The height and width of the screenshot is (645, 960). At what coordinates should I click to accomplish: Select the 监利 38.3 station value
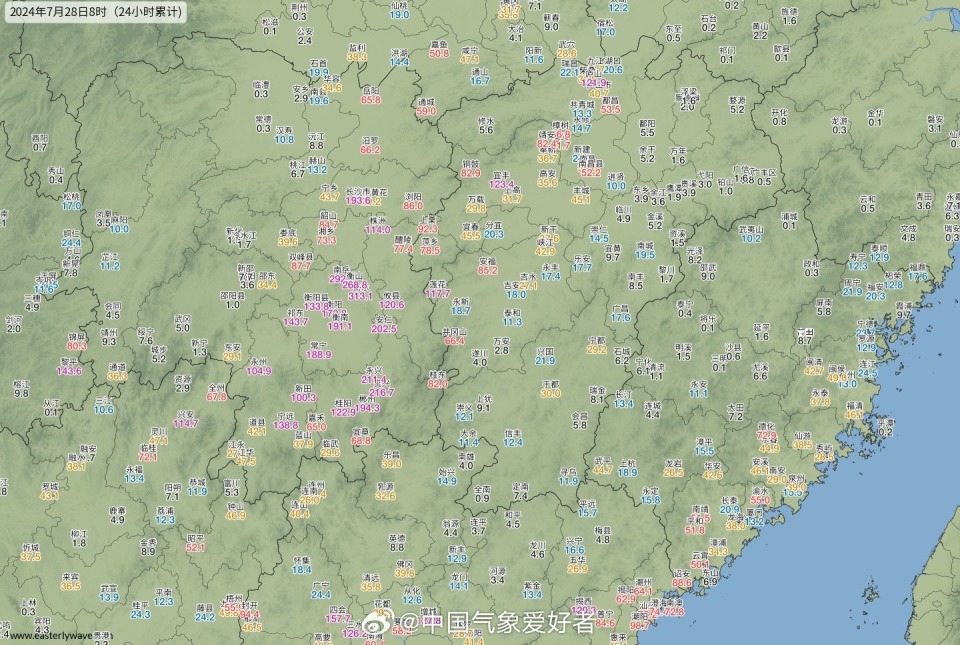tap(357, 52)
